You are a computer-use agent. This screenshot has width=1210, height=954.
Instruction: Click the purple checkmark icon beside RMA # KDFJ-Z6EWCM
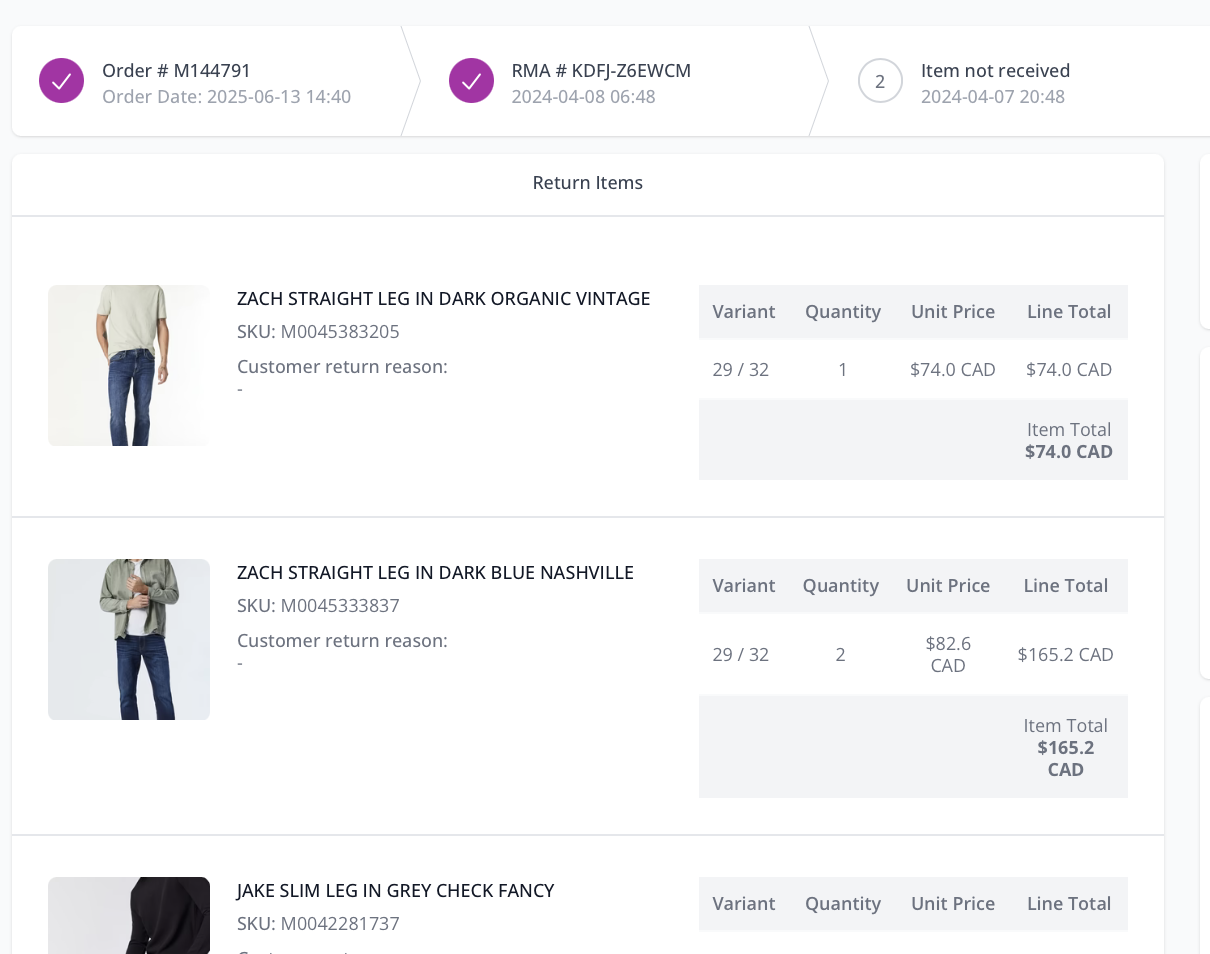tap(471, 81)
